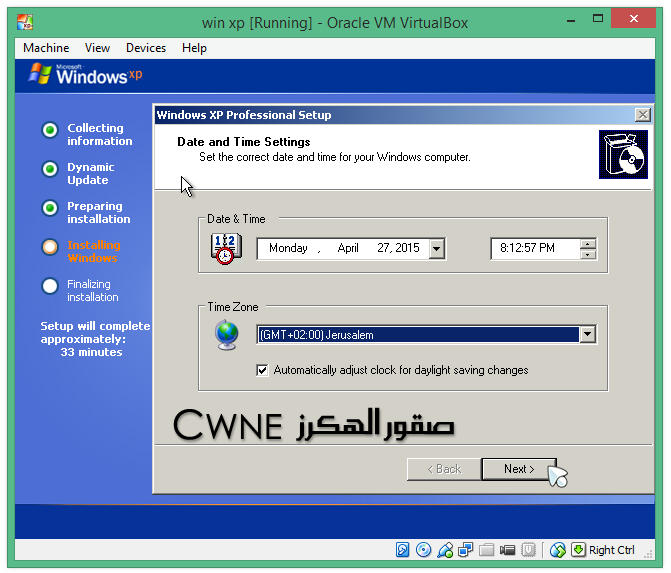Click the VirtualBox XP title bar icon
This screenshot has height=573, width=671.
tap(24, 22)
